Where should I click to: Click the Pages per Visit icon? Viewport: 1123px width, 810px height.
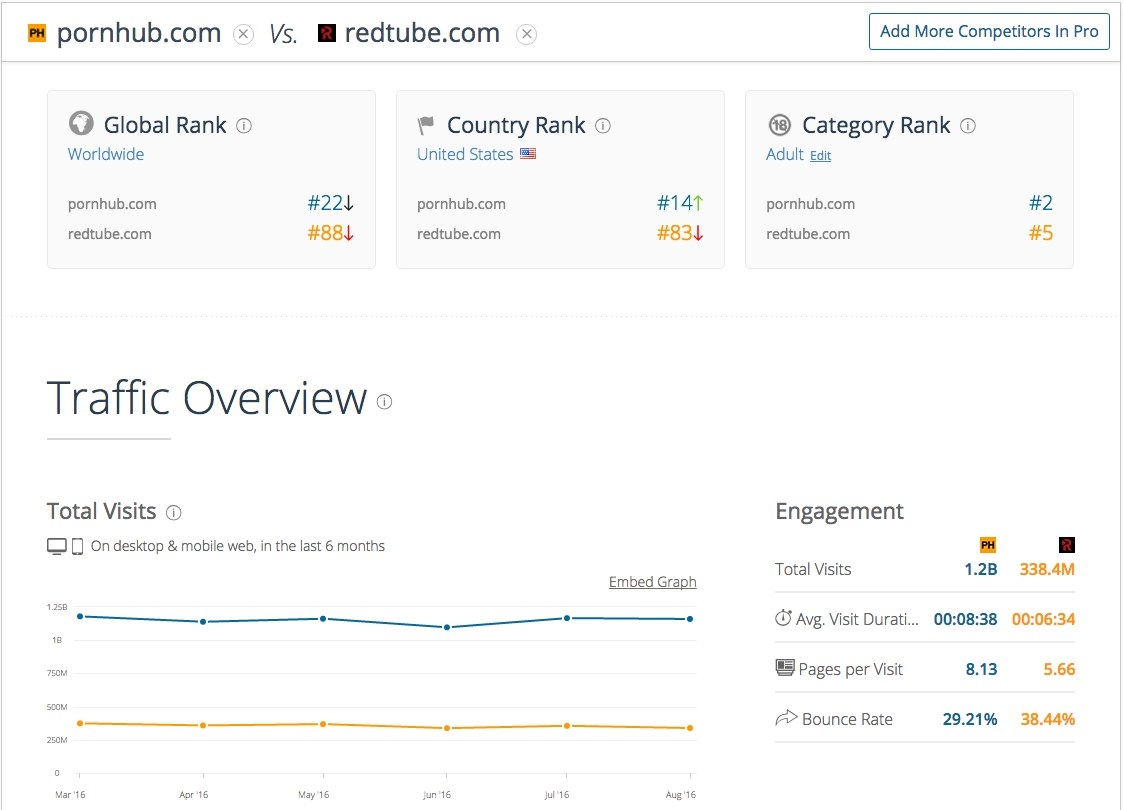tap(785, 668)
